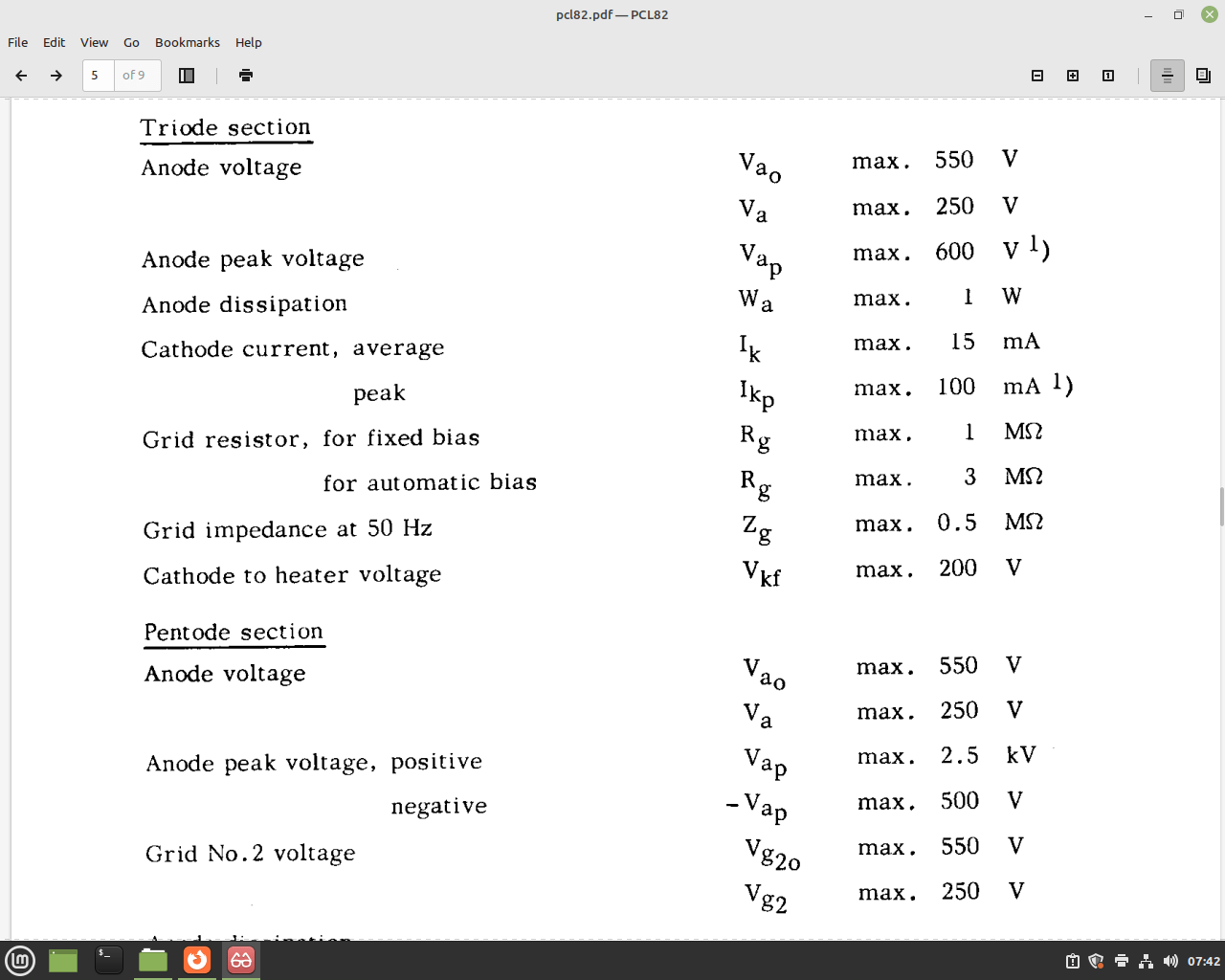The height and width of the screenshot is (980, 1225).
Task: Zoom in on the document
Action: pos(1073,76)
